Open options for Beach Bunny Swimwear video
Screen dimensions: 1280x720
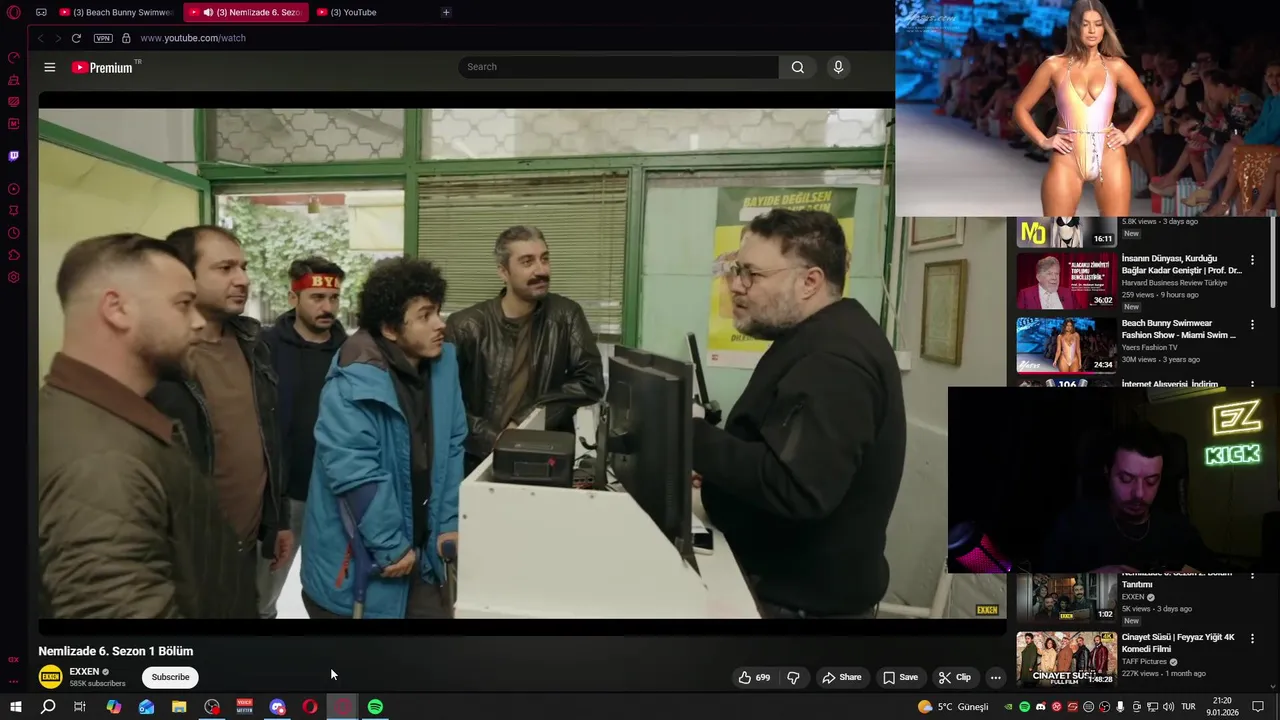[x=1252, y=325]
